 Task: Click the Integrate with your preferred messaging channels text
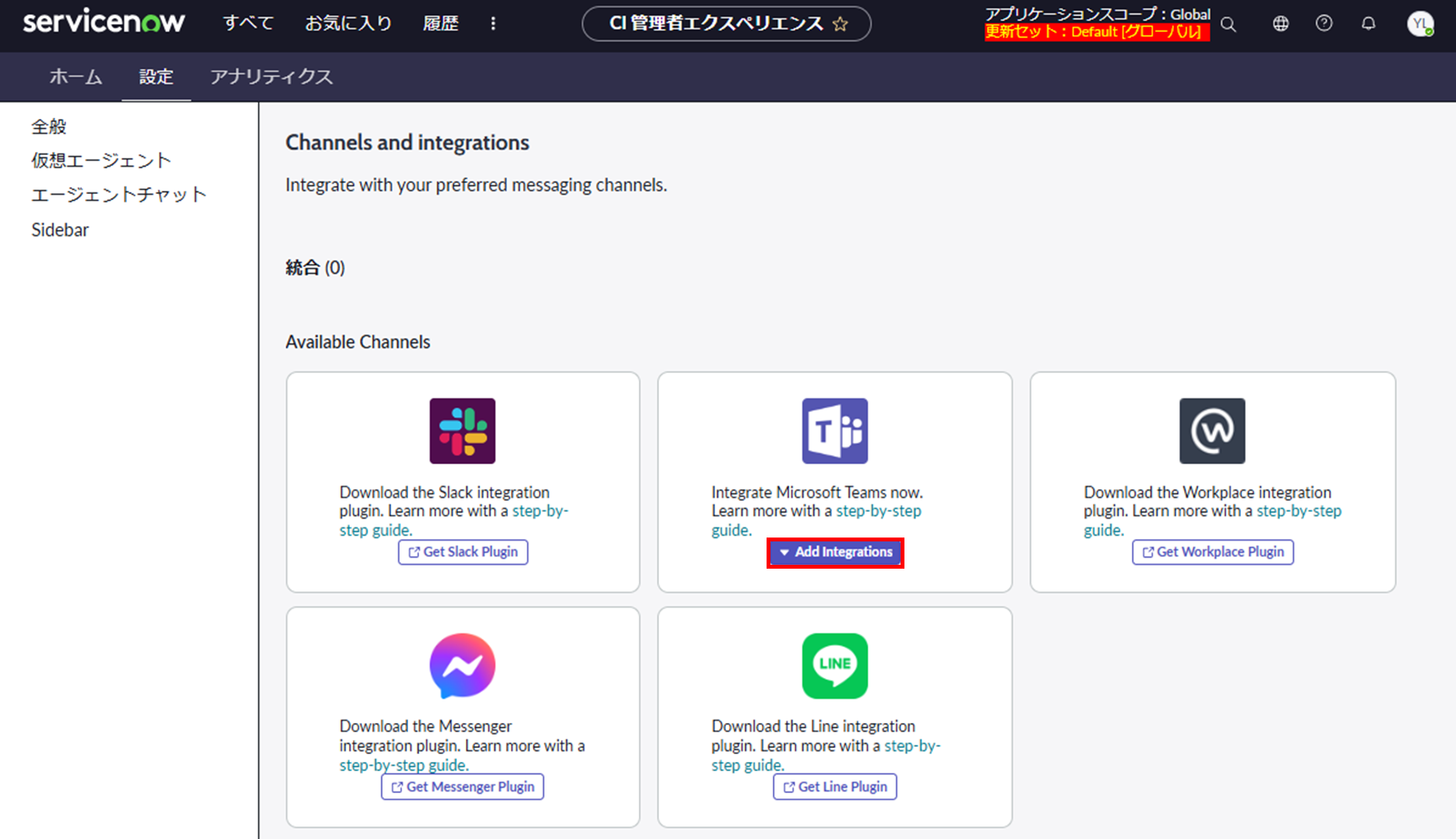point(476,185)
